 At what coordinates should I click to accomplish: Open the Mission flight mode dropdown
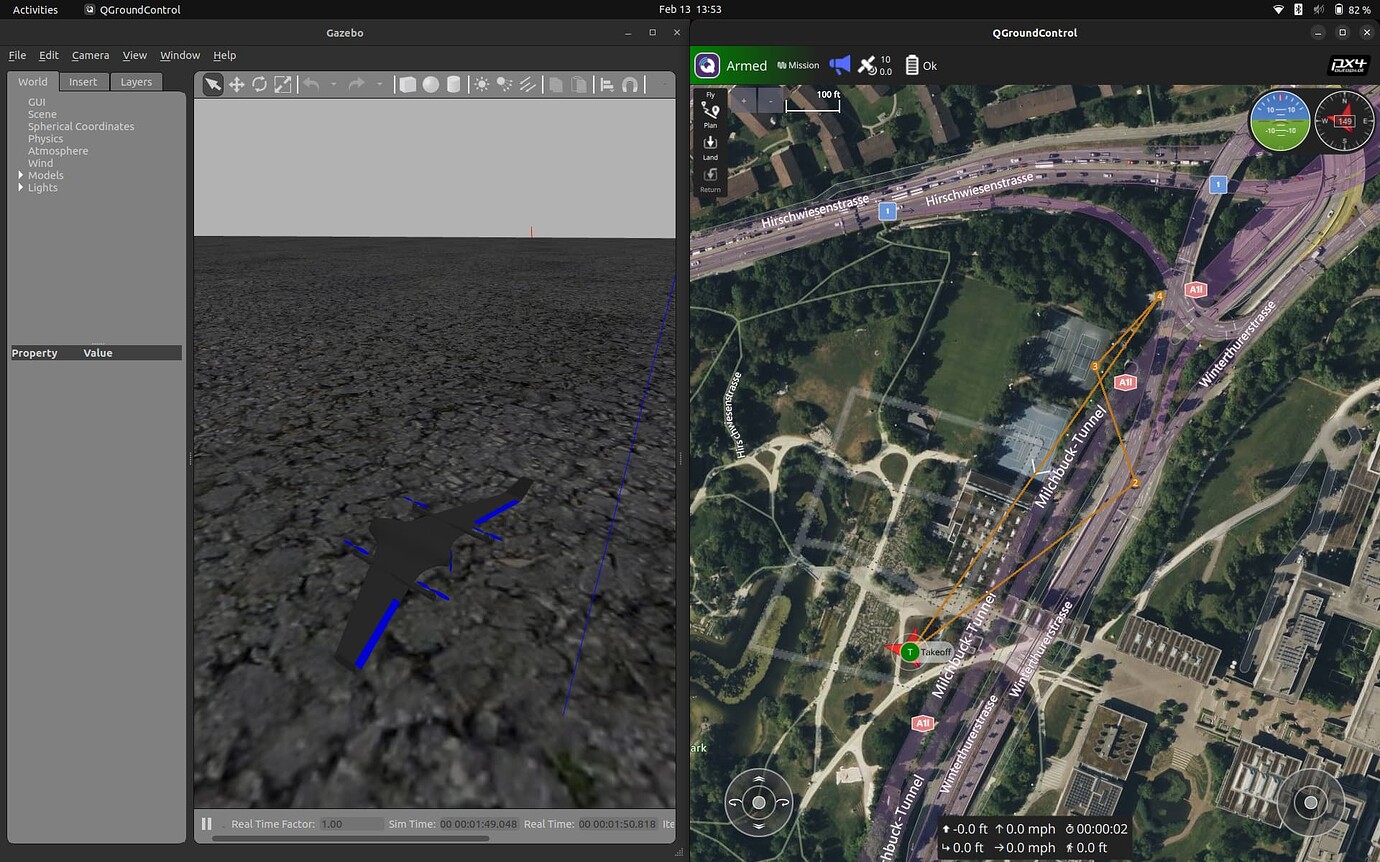(798, 66)
